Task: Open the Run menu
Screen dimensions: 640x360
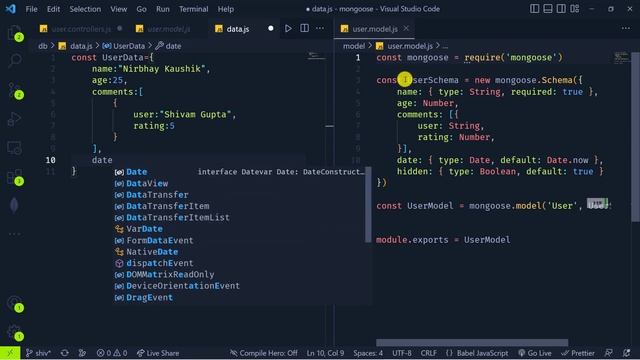Action: point(162,9)
